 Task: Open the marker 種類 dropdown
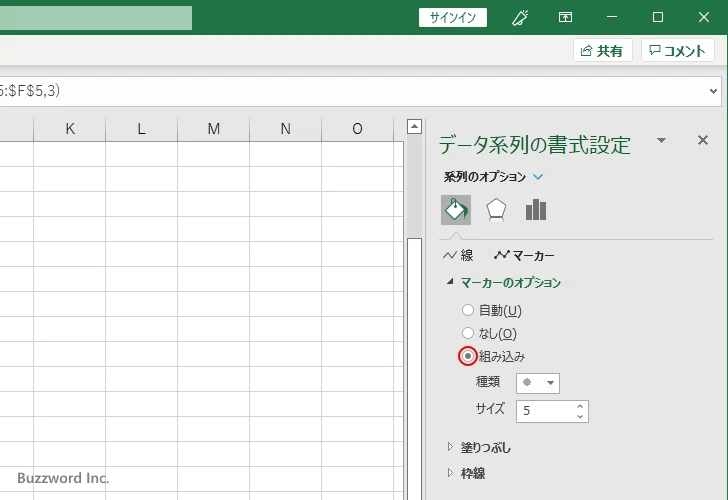538,383
